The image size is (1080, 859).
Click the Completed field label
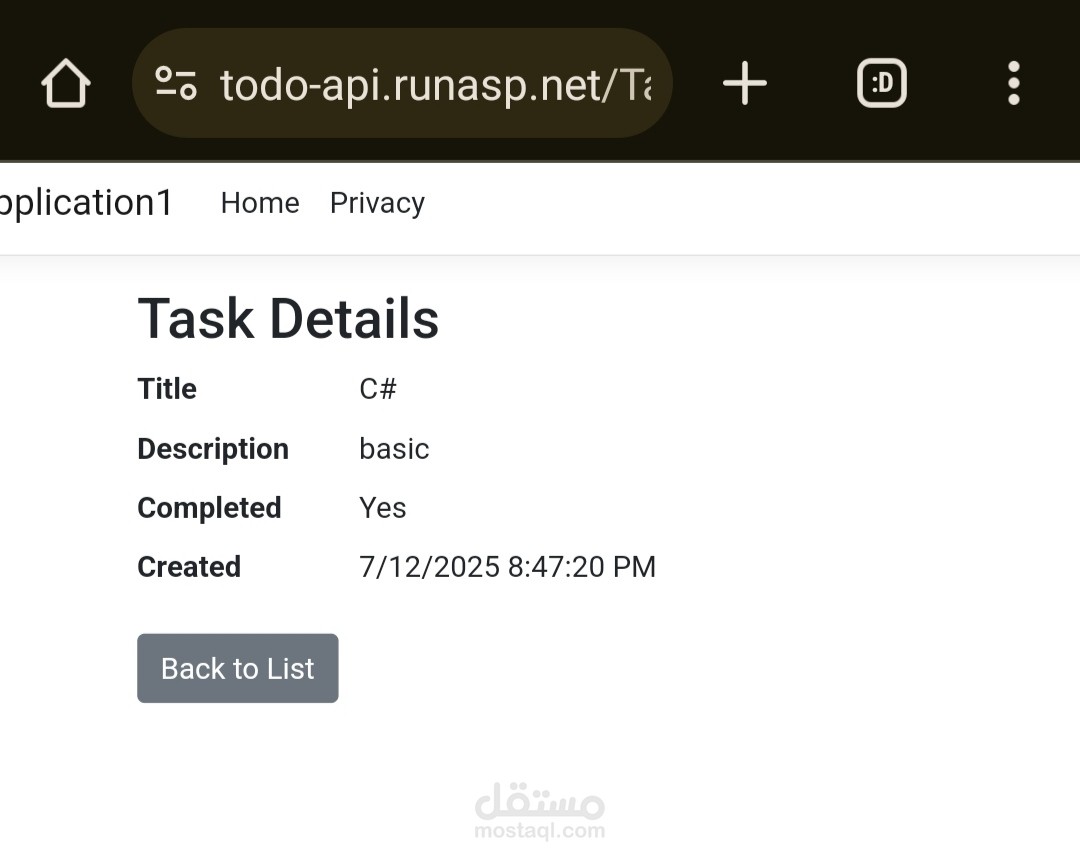[209, 508]
